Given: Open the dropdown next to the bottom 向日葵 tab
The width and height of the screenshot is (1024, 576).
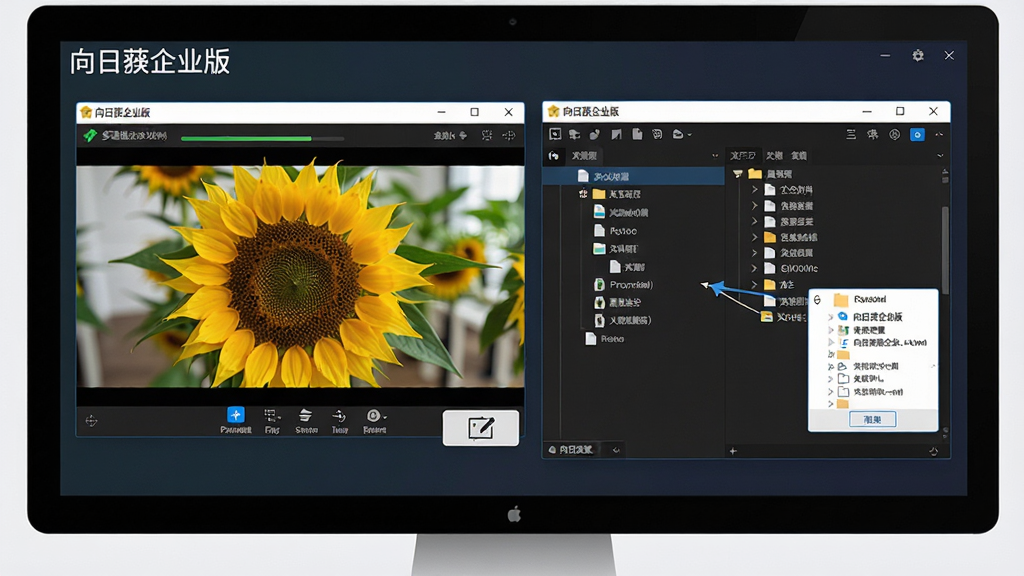Looking at the screenshot, I should point(616,450).
